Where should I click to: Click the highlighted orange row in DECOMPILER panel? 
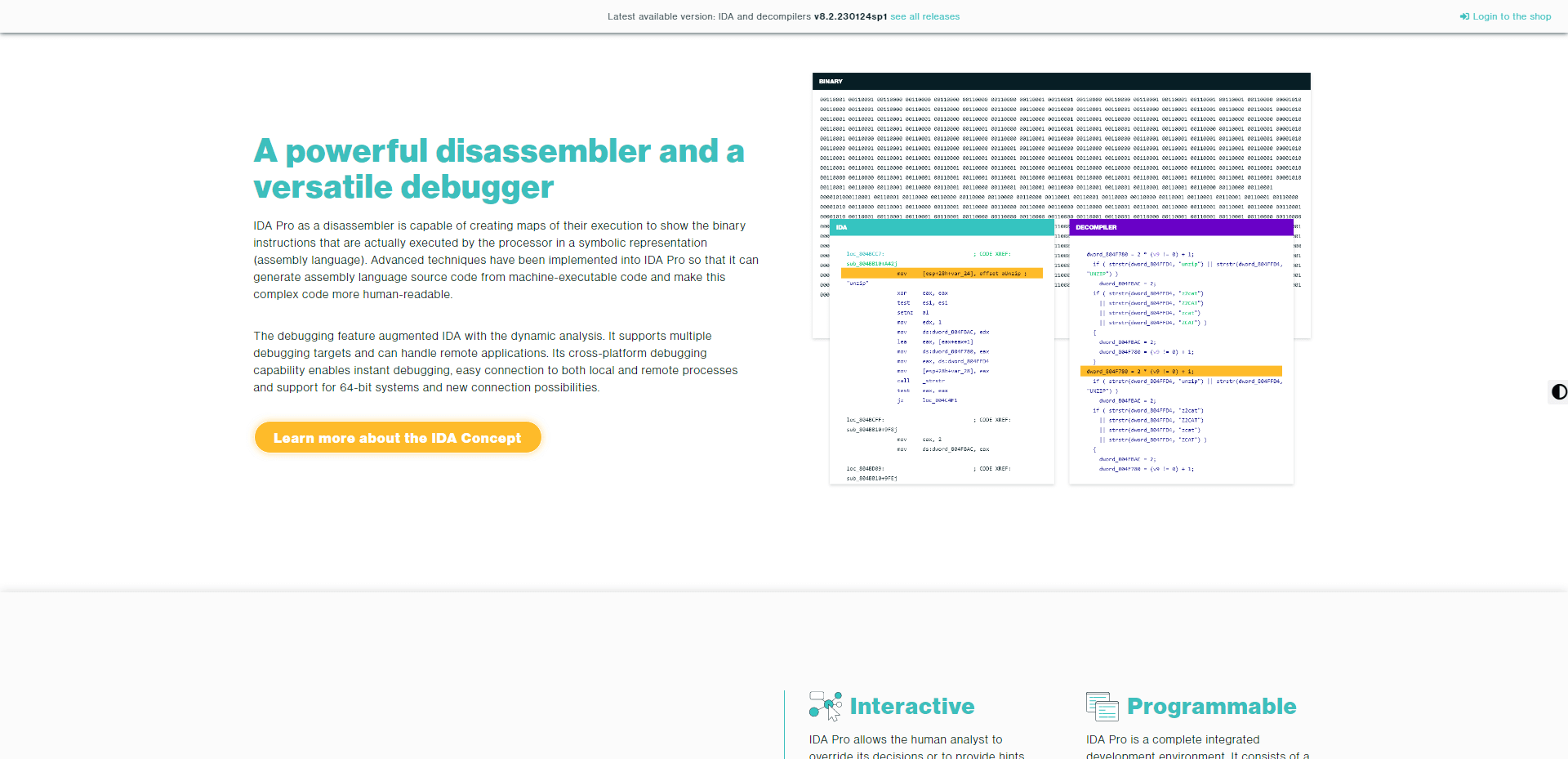1181,371
